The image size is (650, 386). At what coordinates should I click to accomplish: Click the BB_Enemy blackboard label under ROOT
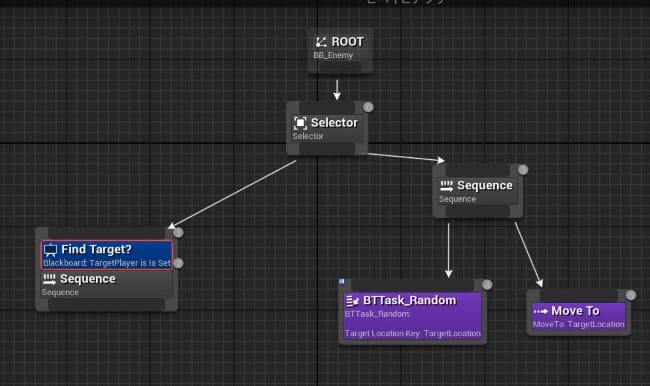click(333, 56)
